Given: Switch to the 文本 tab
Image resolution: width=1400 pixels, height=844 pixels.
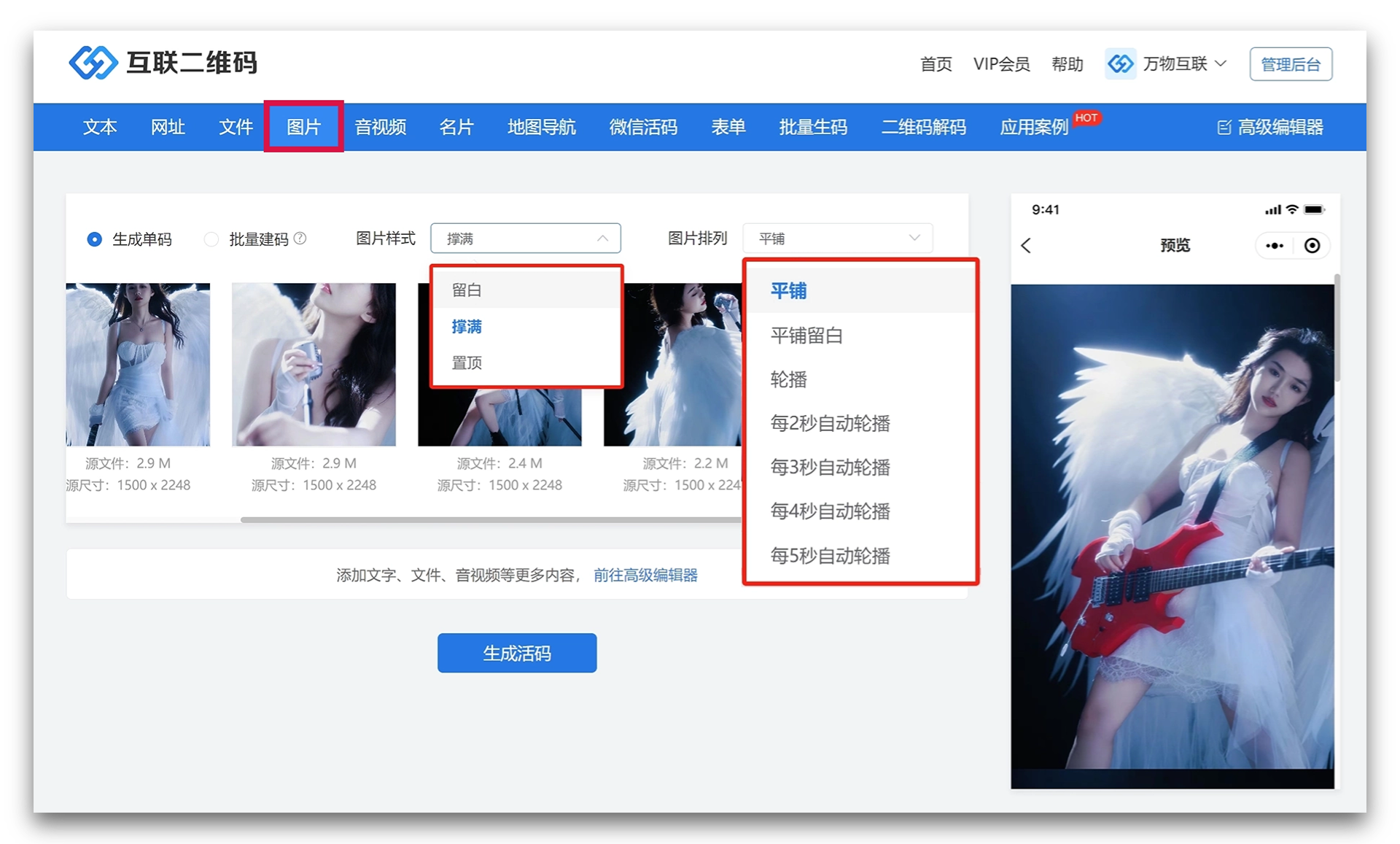Looking at the screenshot, I should (100, 127).
